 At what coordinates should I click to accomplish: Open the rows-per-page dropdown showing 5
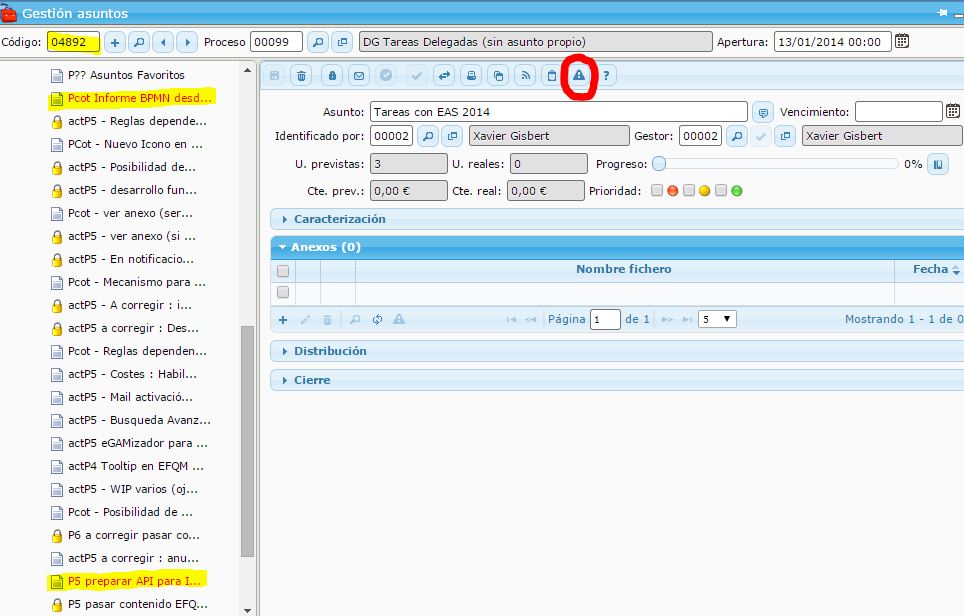pos(717,319)
